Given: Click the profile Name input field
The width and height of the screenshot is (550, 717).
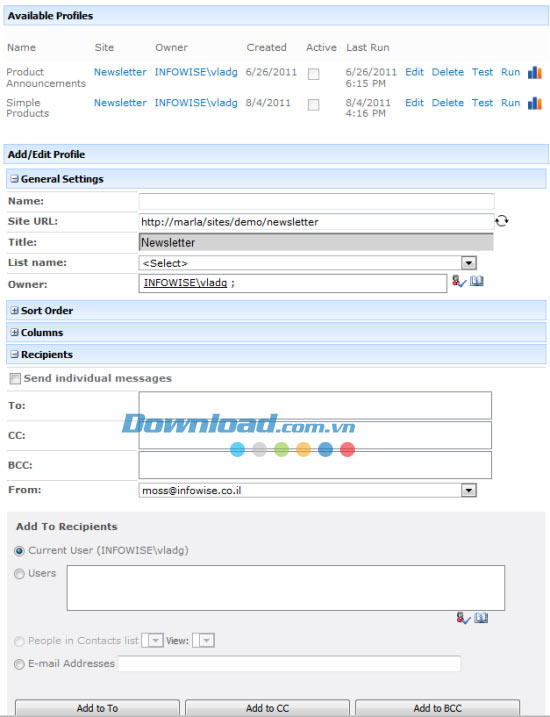Looking at the screenshot, I should tap(316, 201).
